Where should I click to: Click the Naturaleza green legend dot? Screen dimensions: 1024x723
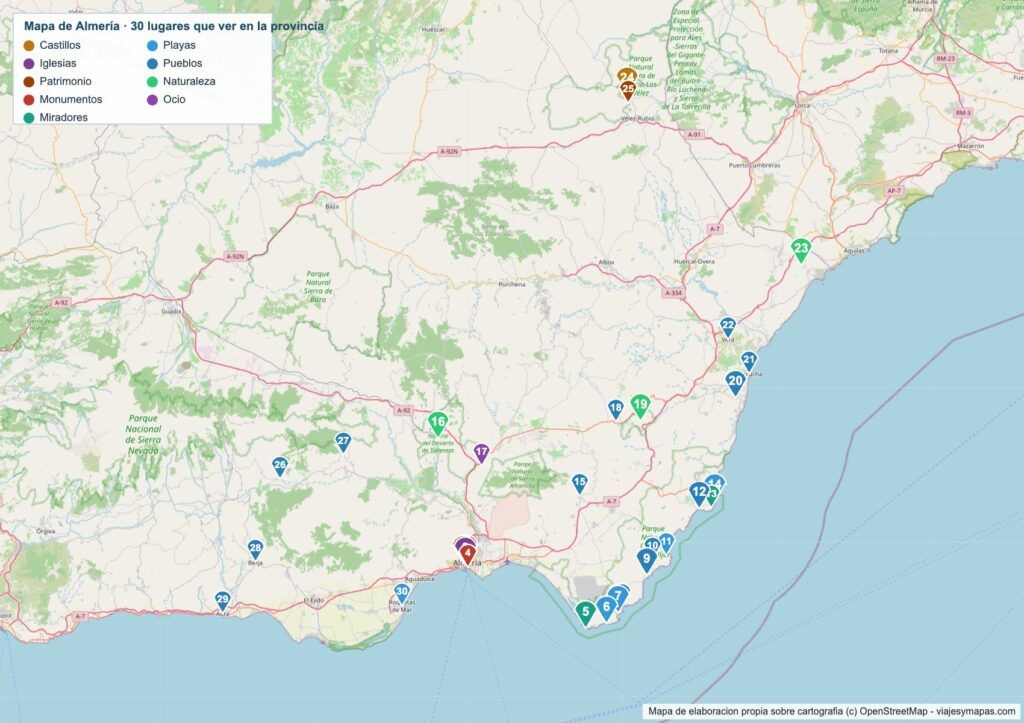coord(152,82)
